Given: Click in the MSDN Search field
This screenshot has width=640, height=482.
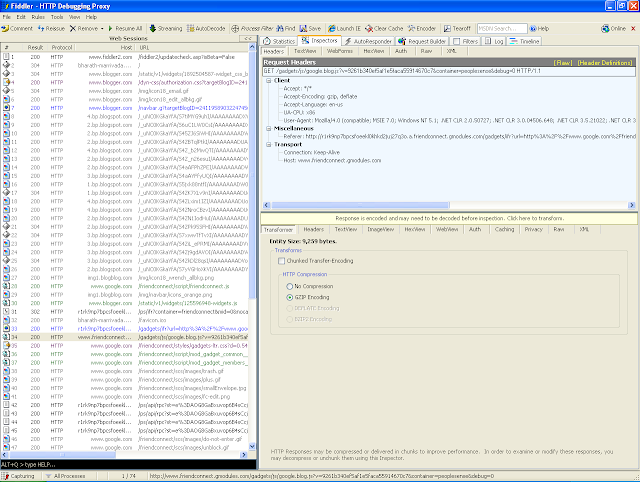Looking at the screenshot, I should (502, 29).
